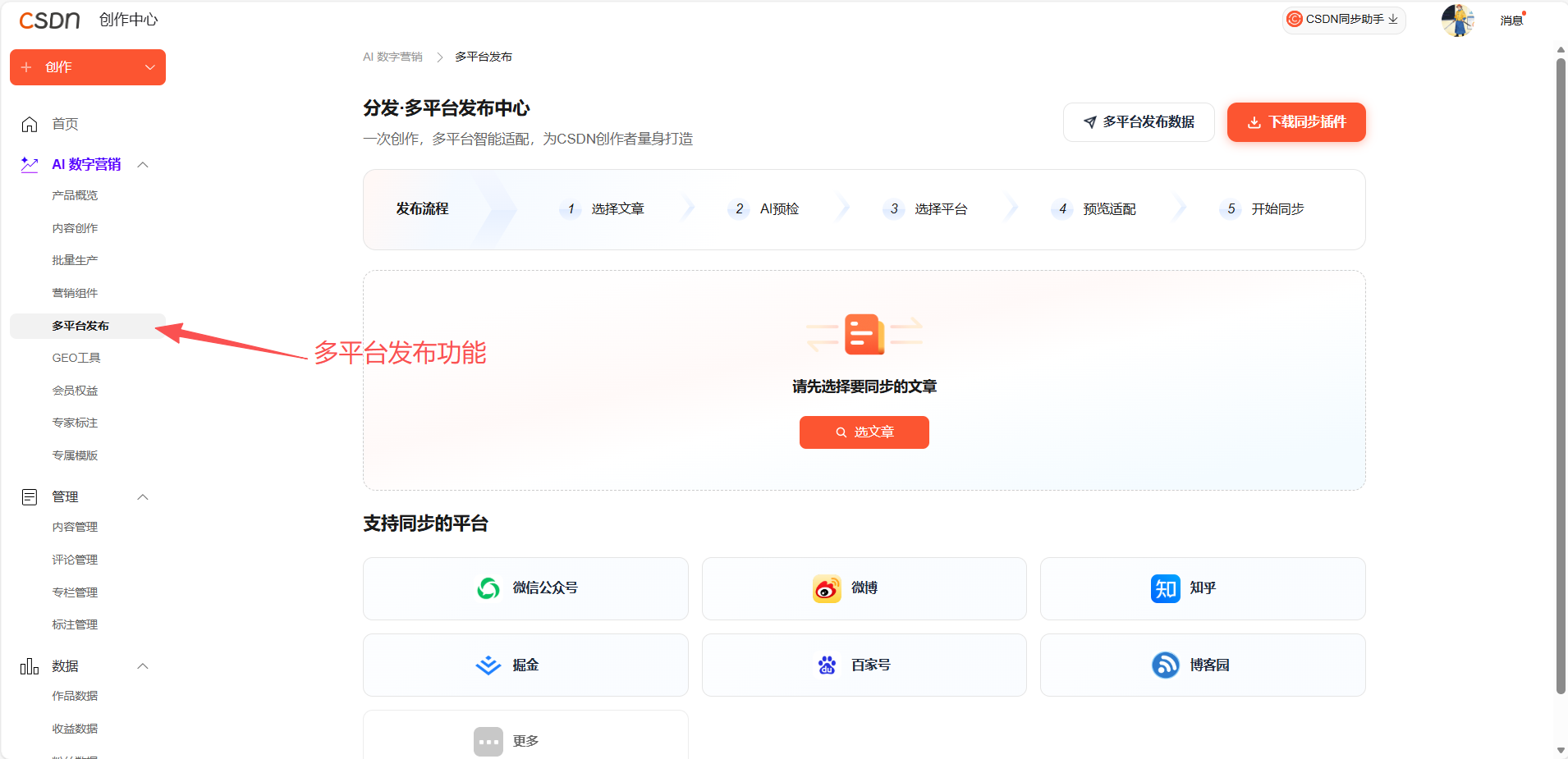
Task: Click 多平台发布数据 button
Action: coord(1139,122)
